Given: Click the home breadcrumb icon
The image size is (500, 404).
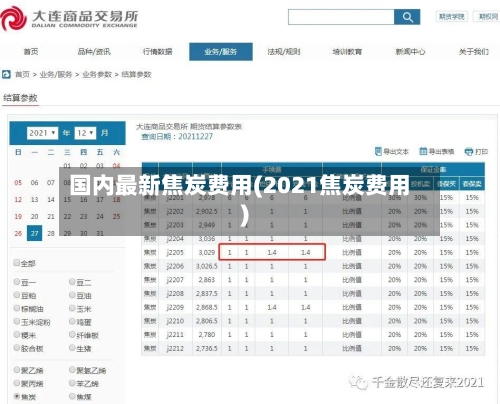Looking at the screenshot, I should click(6, 74).
